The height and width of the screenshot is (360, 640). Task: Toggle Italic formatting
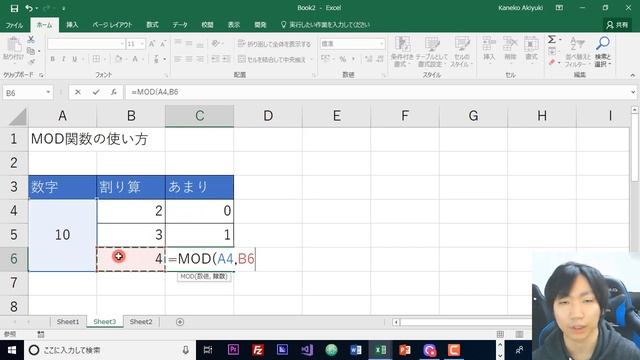coord(64,59)
